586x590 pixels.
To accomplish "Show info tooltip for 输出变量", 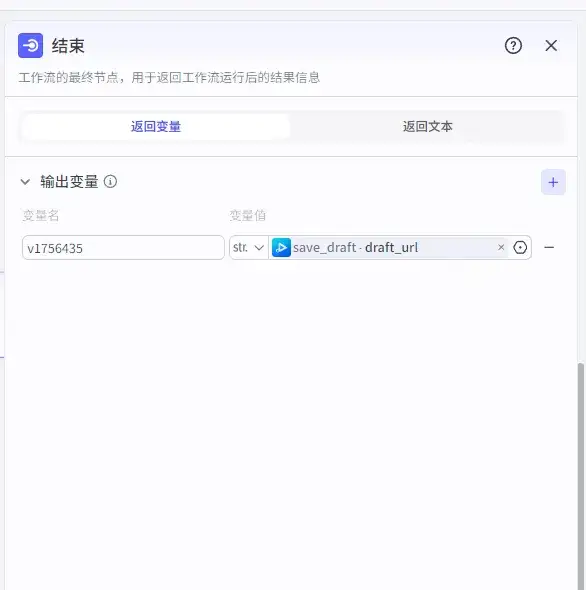I will [110, 182].
